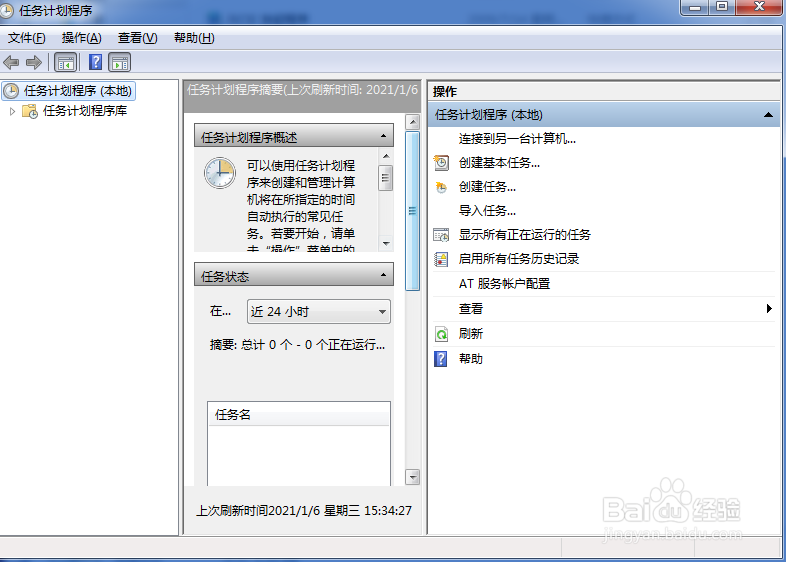Click the Forward arrow toolbar icon
786x562 pixels.
point(34,63)
